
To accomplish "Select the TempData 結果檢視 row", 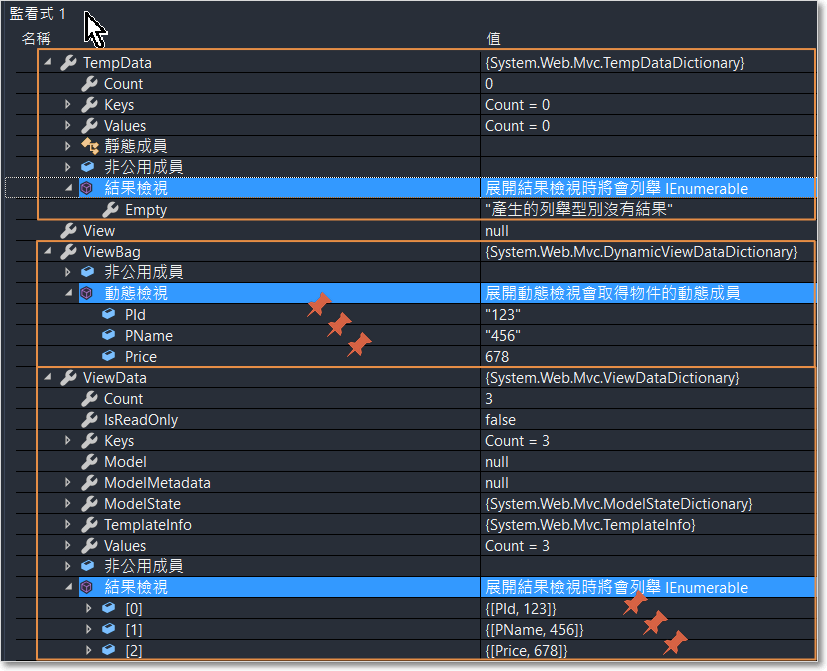I will pos(446,188).
